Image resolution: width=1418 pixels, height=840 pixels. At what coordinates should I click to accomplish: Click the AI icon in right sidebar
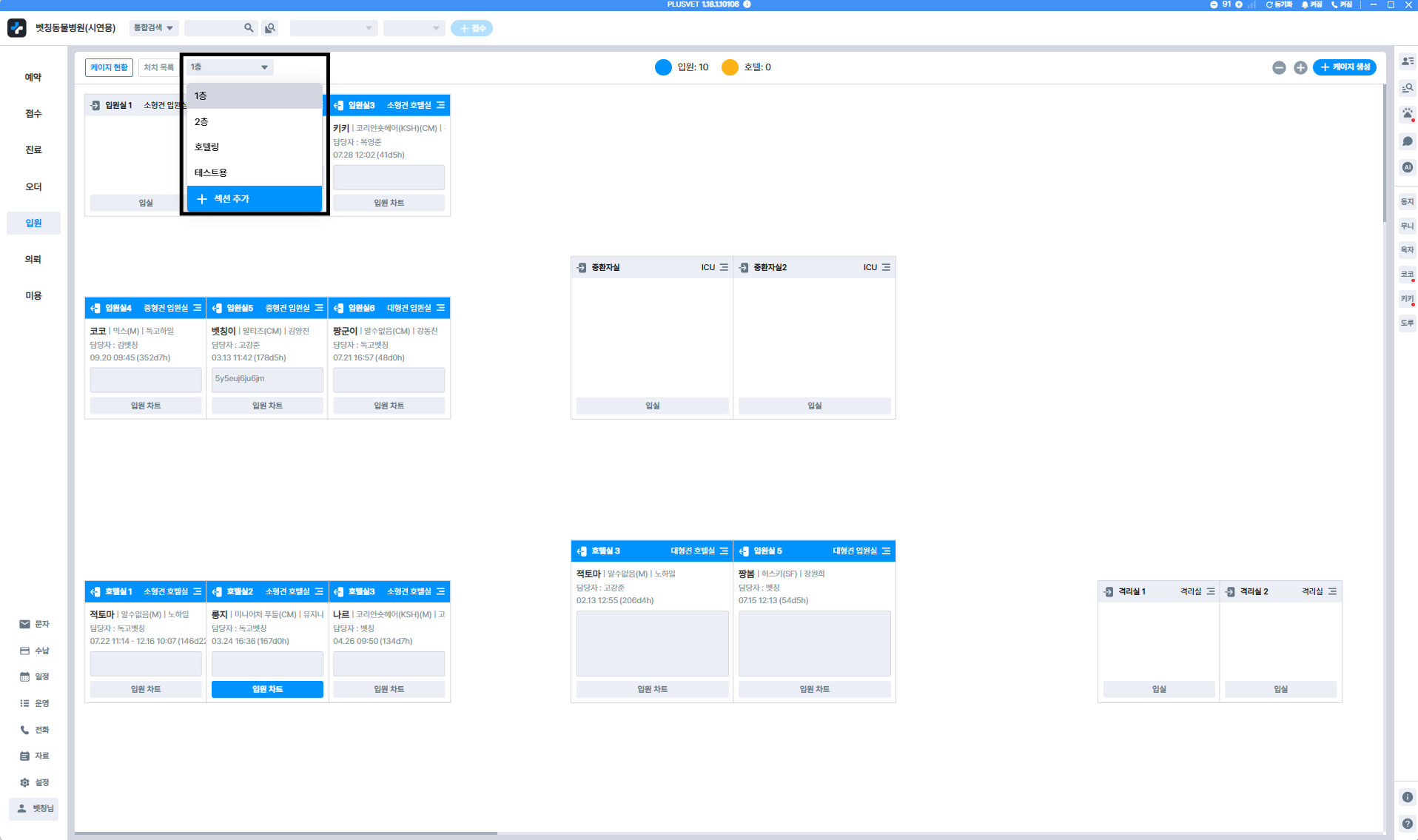1407,167
